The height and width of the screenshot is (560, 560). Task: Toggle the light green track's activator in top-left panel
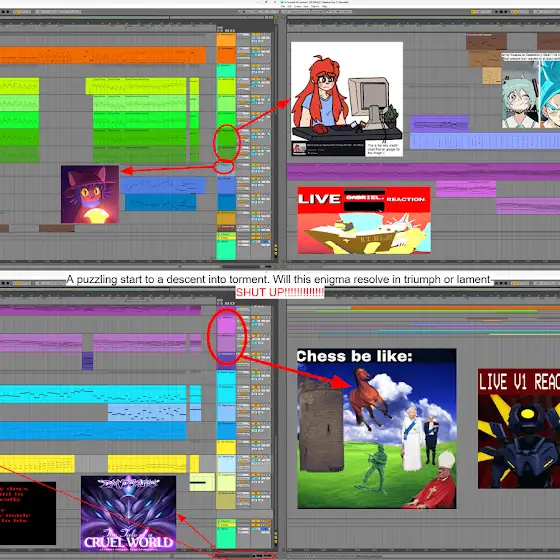[256, 96]
